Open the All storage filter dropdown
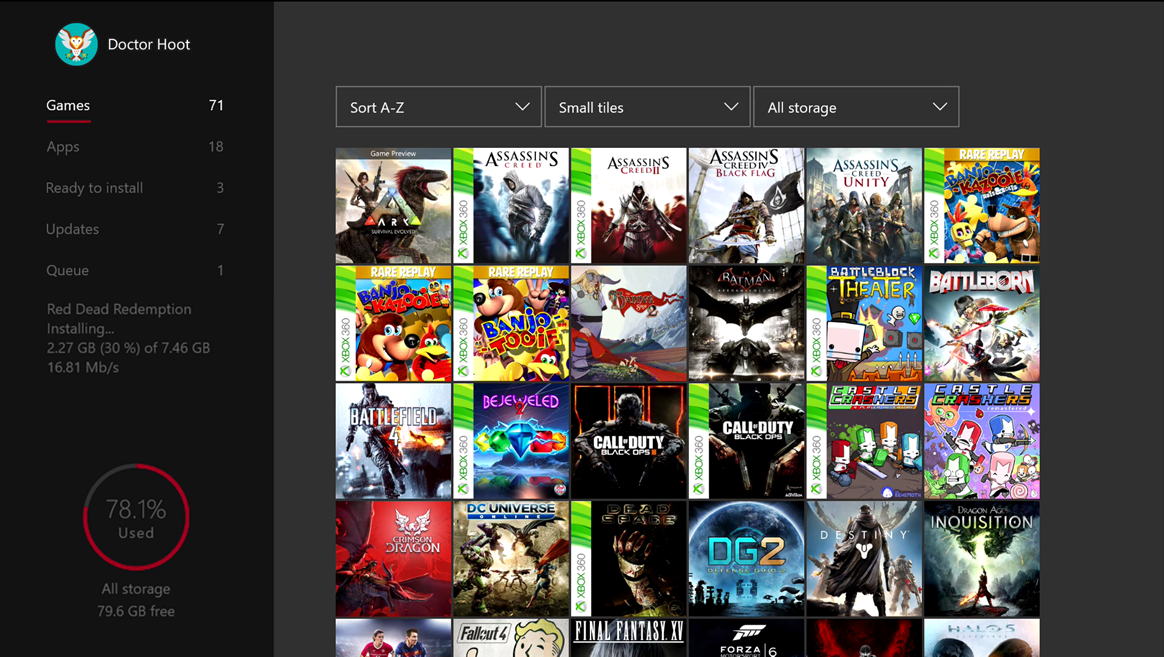 [x=855, y=106]
